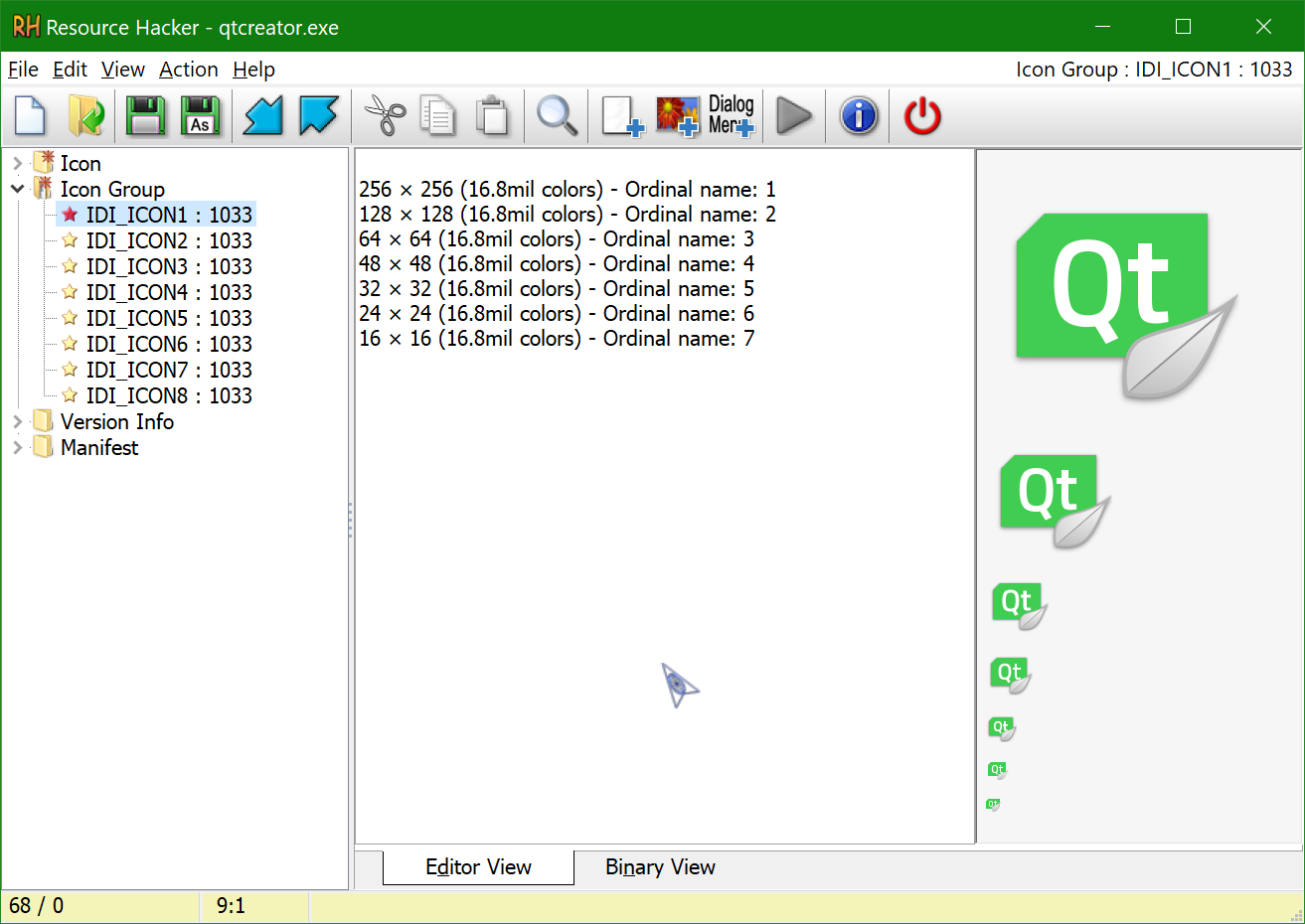1305x924 pixels.
Task: Switch to the Editor View tab
Action: (x=478, y=867)
